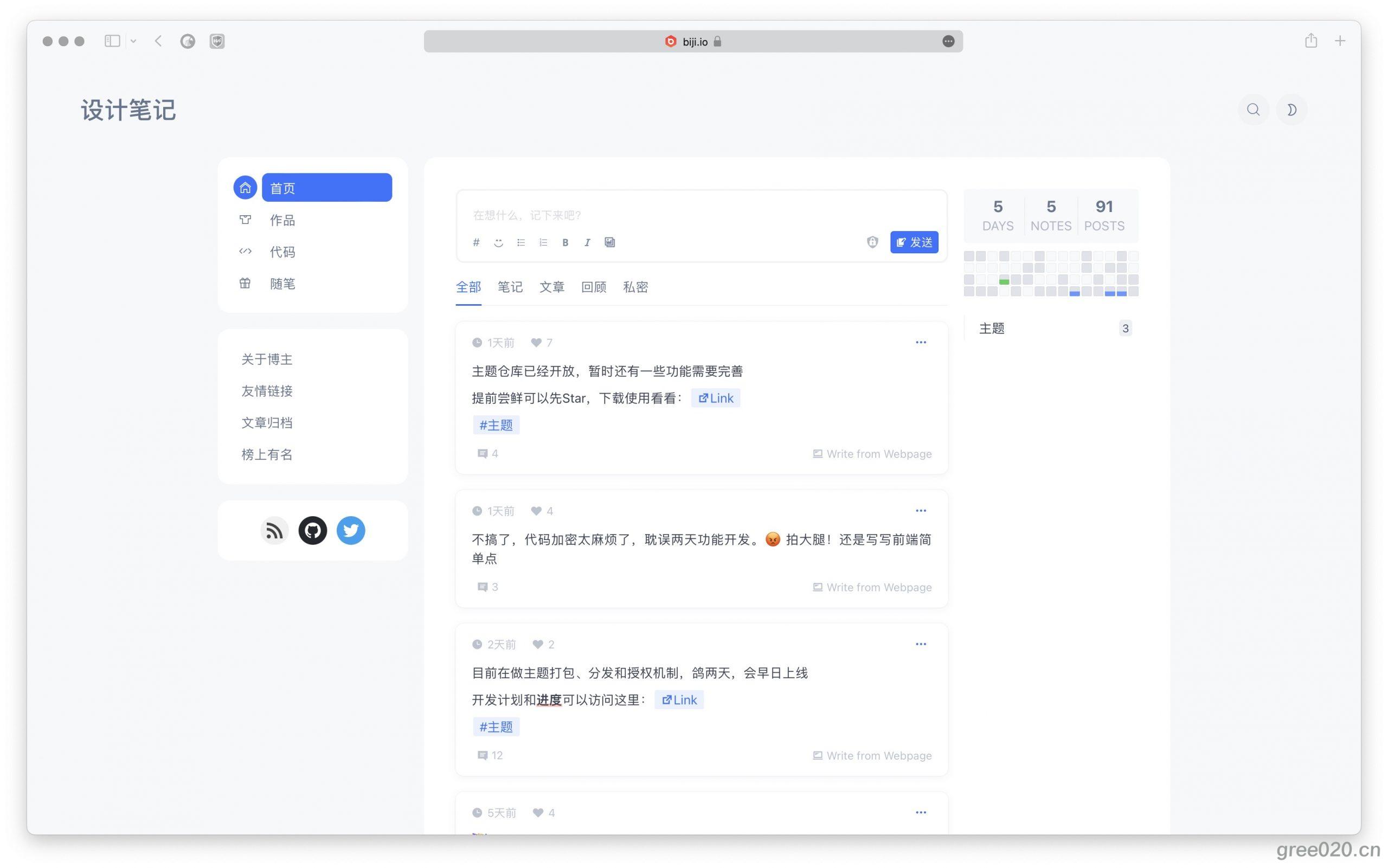Open the sidebar chevron dropdown in Safari
Viewport: 1388px width, 868px height.
pyautogui.click(x=133, y=41)
